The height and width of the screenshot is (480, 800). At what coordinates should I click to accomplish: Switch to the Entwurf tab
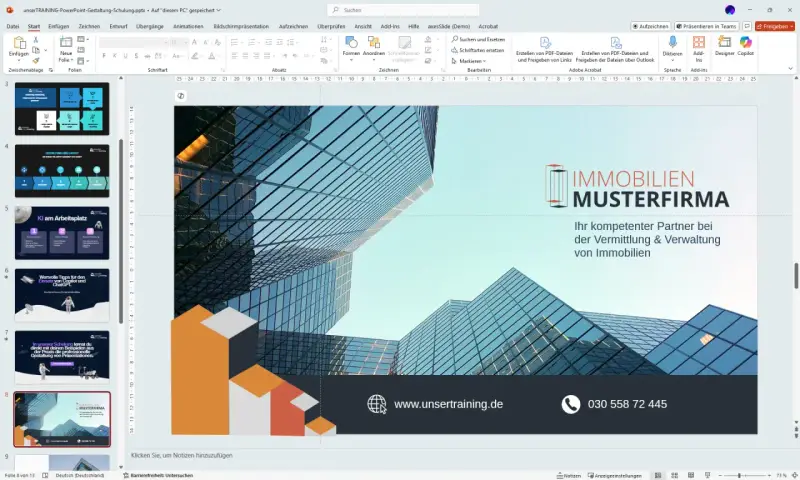(118, 26)
